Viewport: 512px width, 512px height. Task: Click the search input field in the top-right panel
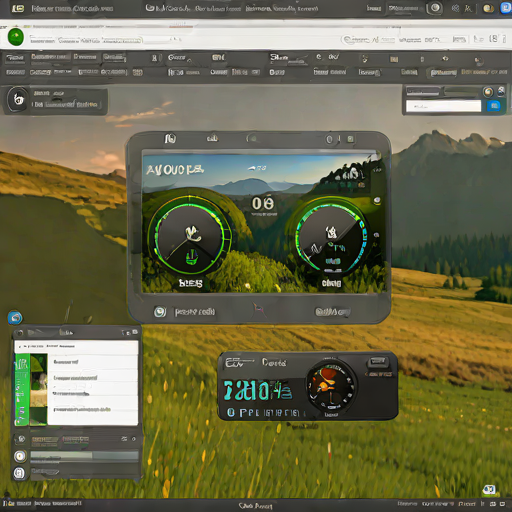point(443,106)
